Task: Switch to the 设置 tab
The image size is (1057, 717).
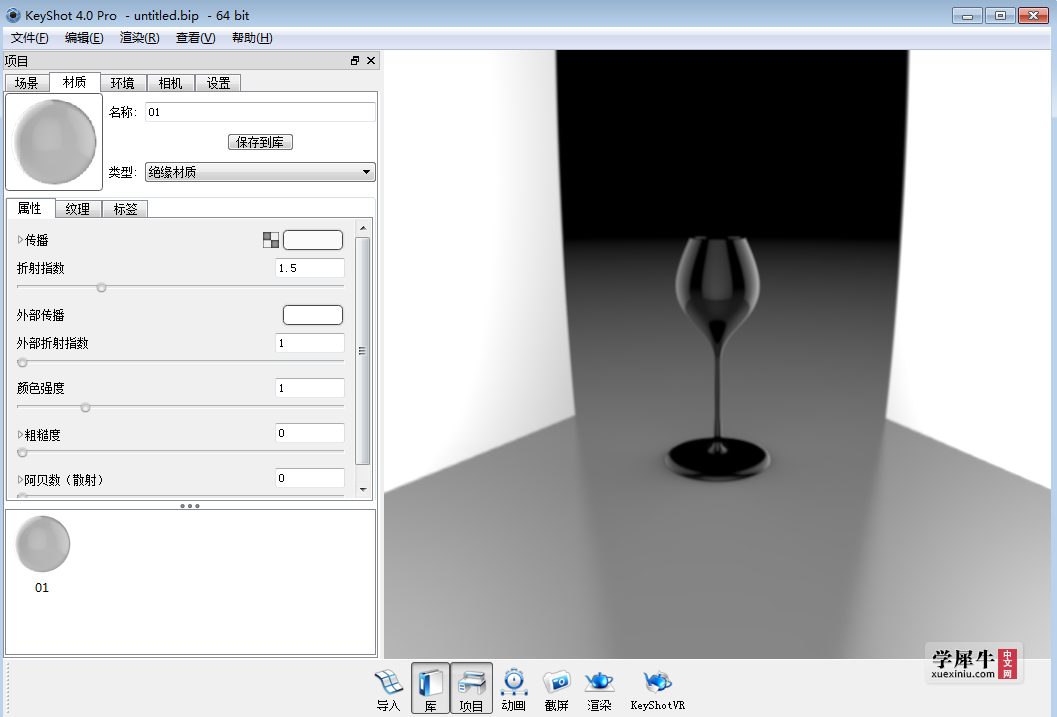Action: pos(218,83)
